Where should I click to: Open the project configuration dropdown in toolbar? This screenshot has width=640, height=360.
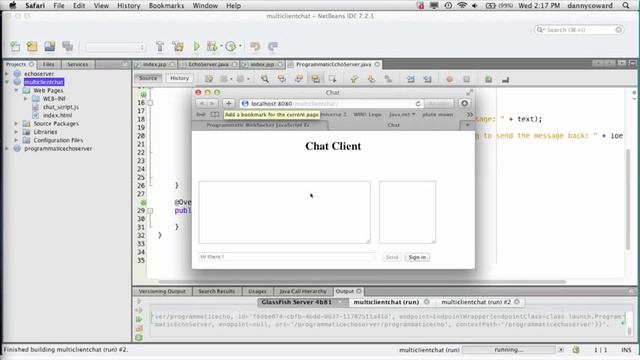click(116, 47)
